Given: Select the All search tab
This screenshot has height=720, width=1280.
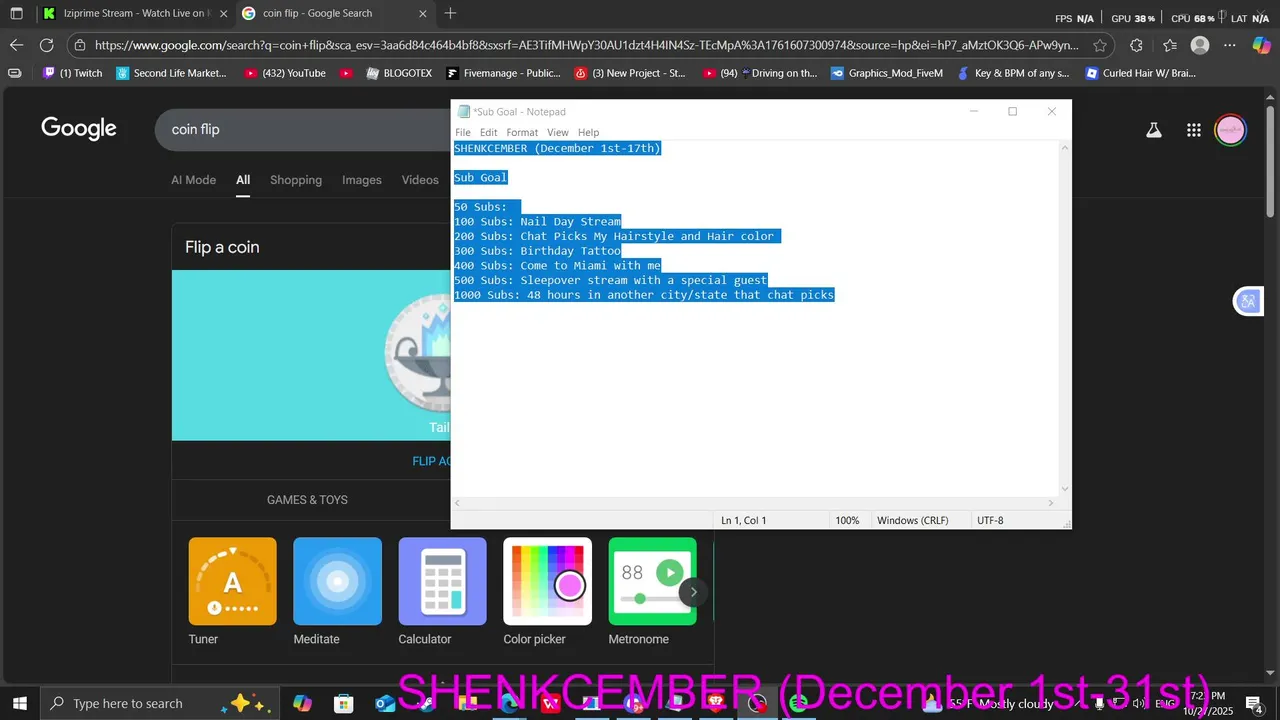Looking at the screenshot, I should (x=243, y=180).
